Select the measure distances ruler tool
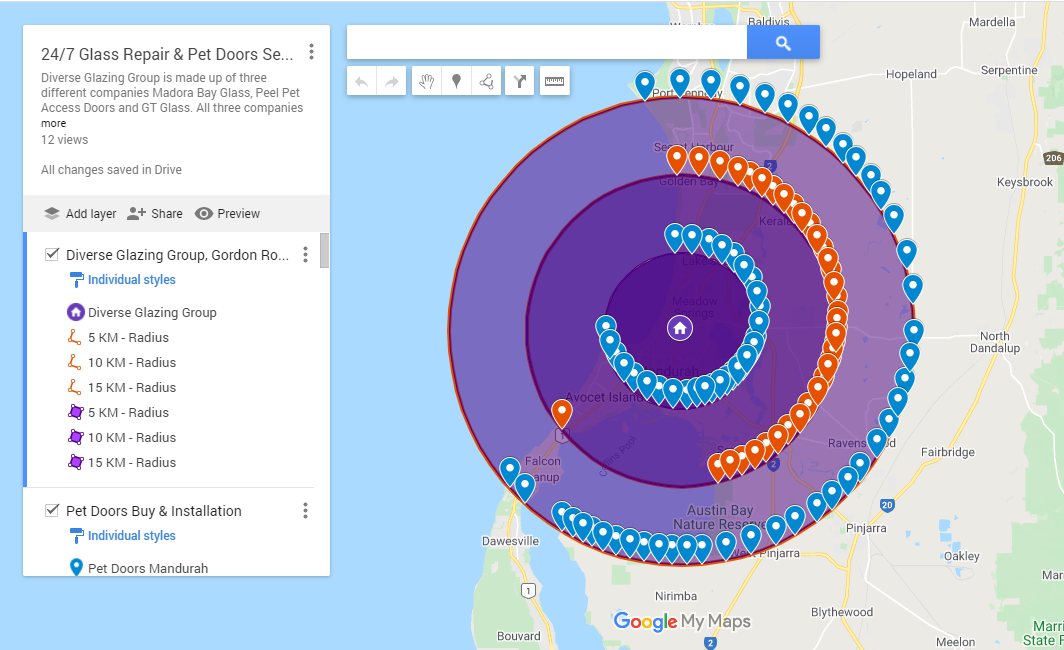 [x=554, y=81]
